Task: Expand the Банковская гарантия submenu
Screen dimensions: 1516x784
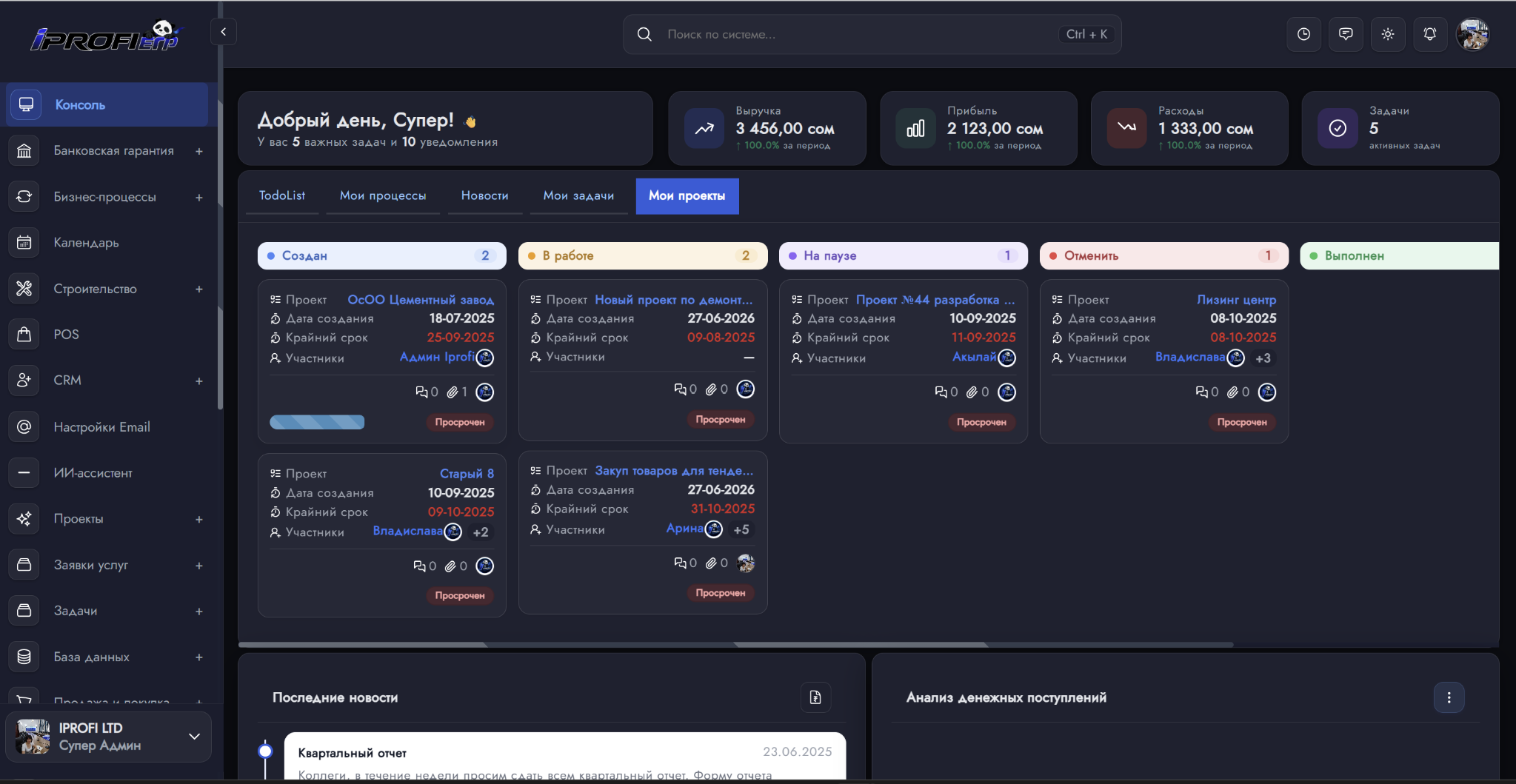Action: coord(199,151)
